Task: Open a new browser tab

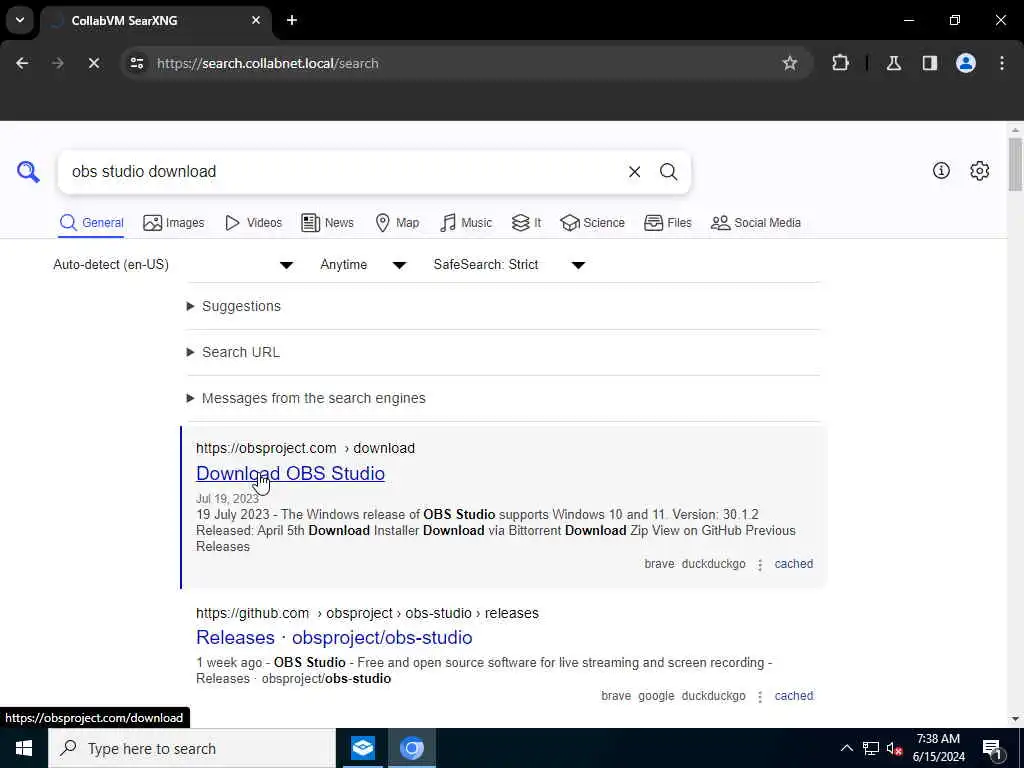Action: pos(292,20)
